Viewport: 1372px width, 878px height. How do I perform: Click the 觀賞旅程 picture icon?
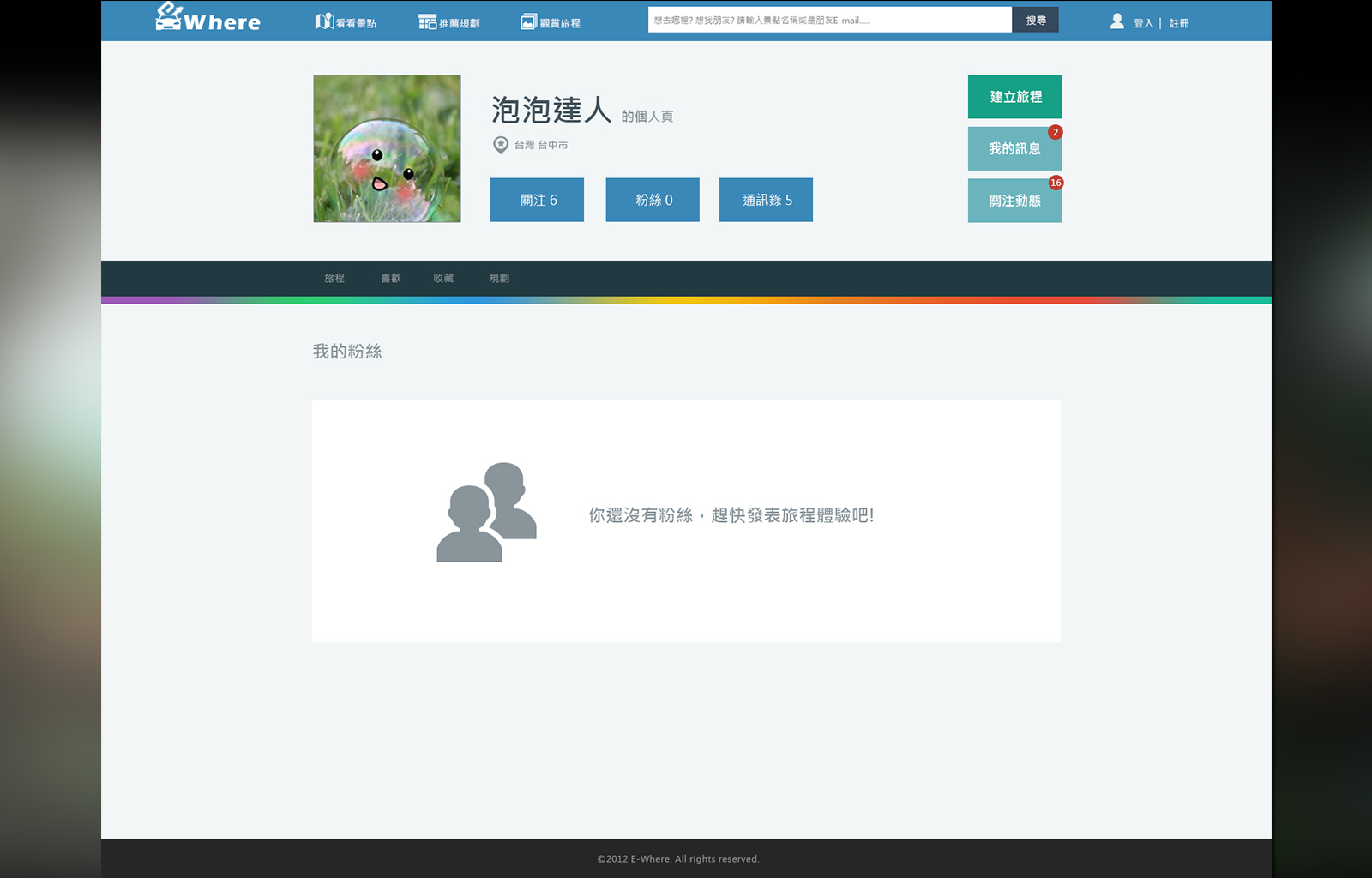tap(528, 22)
